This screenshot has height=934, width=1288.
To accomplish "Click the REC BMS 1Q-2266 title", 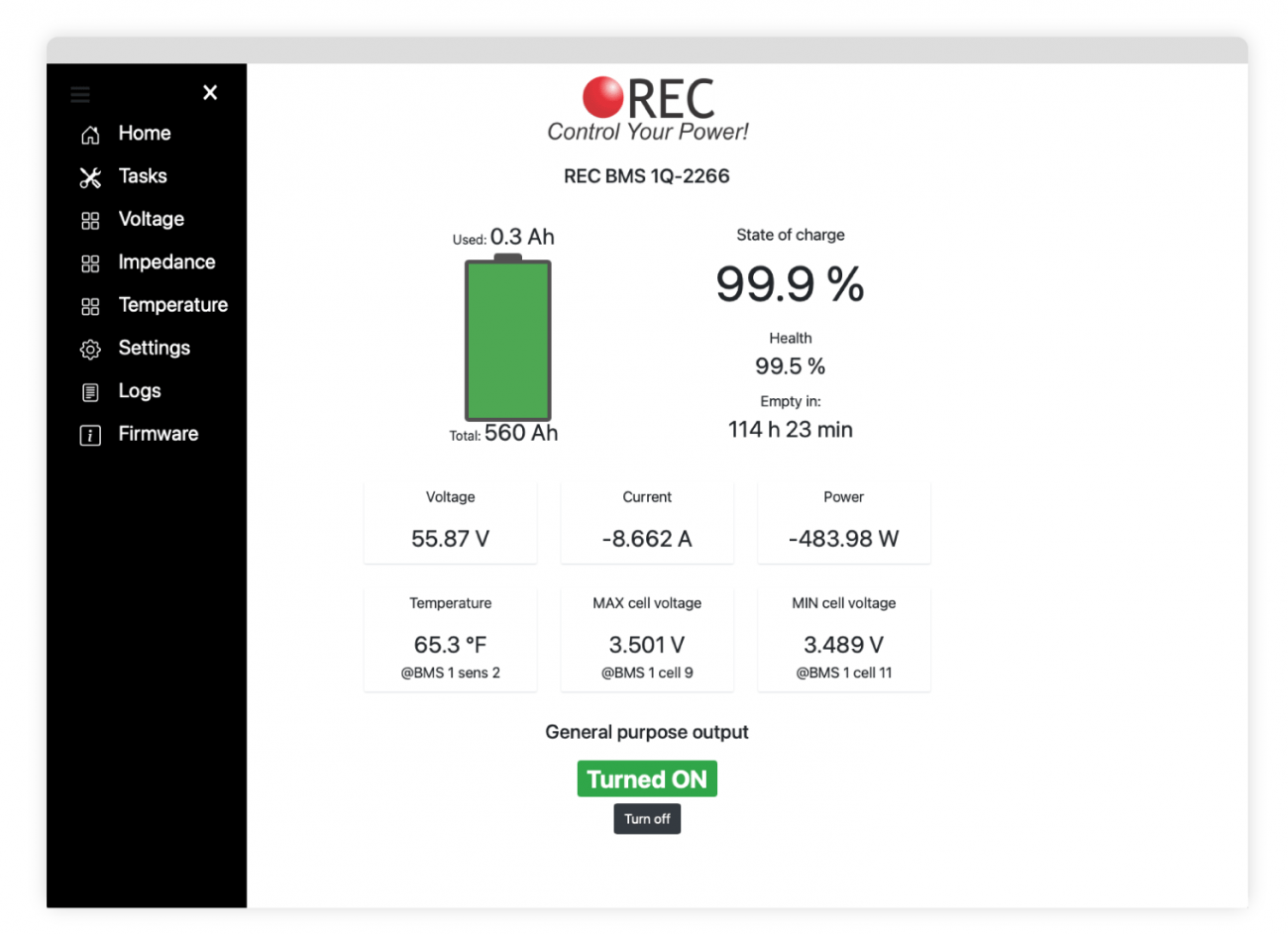I will pyautogui.click(x=647, y=176).
